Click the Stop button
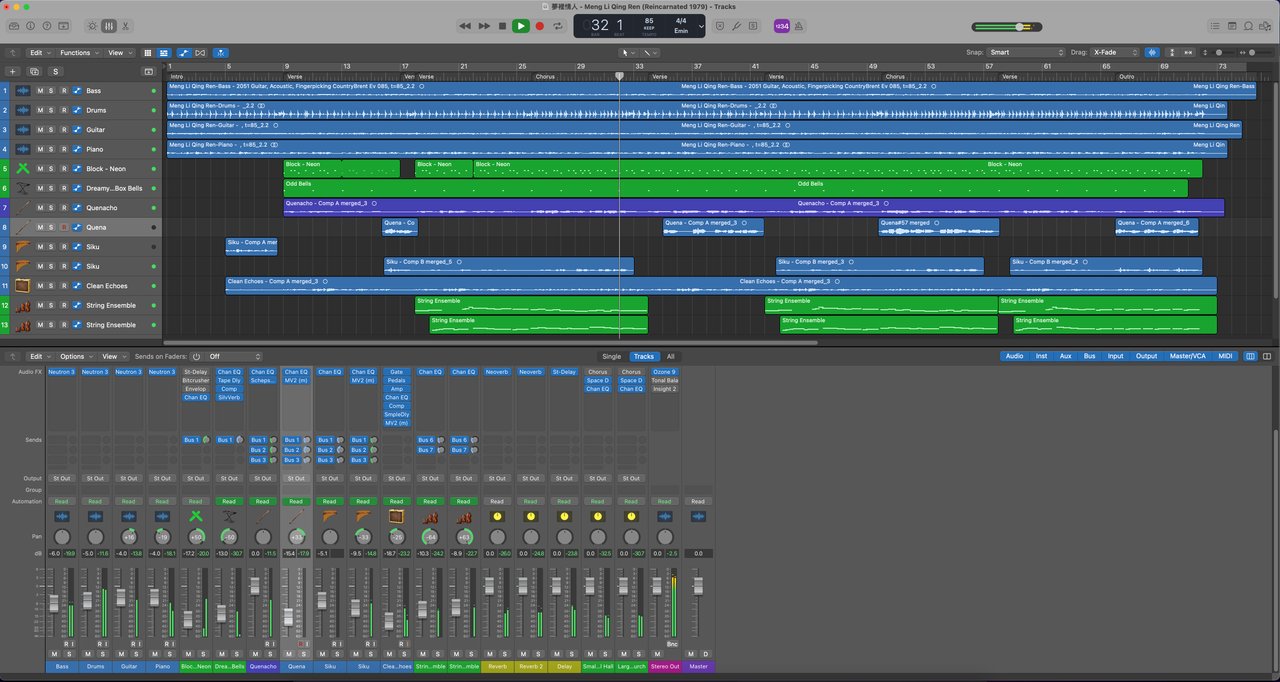 click(502, 26)
